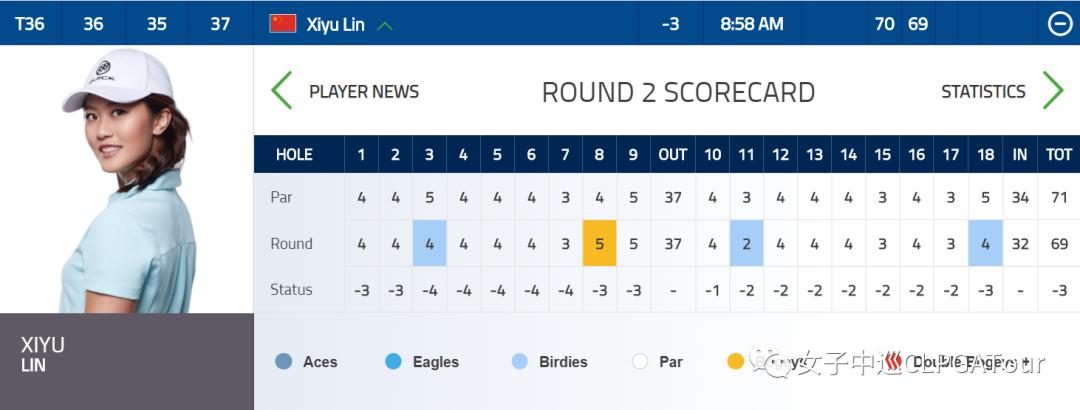The height and width of the screenshot is (410, 1080).
Task: Open Player News section
Action: [363, 92]
